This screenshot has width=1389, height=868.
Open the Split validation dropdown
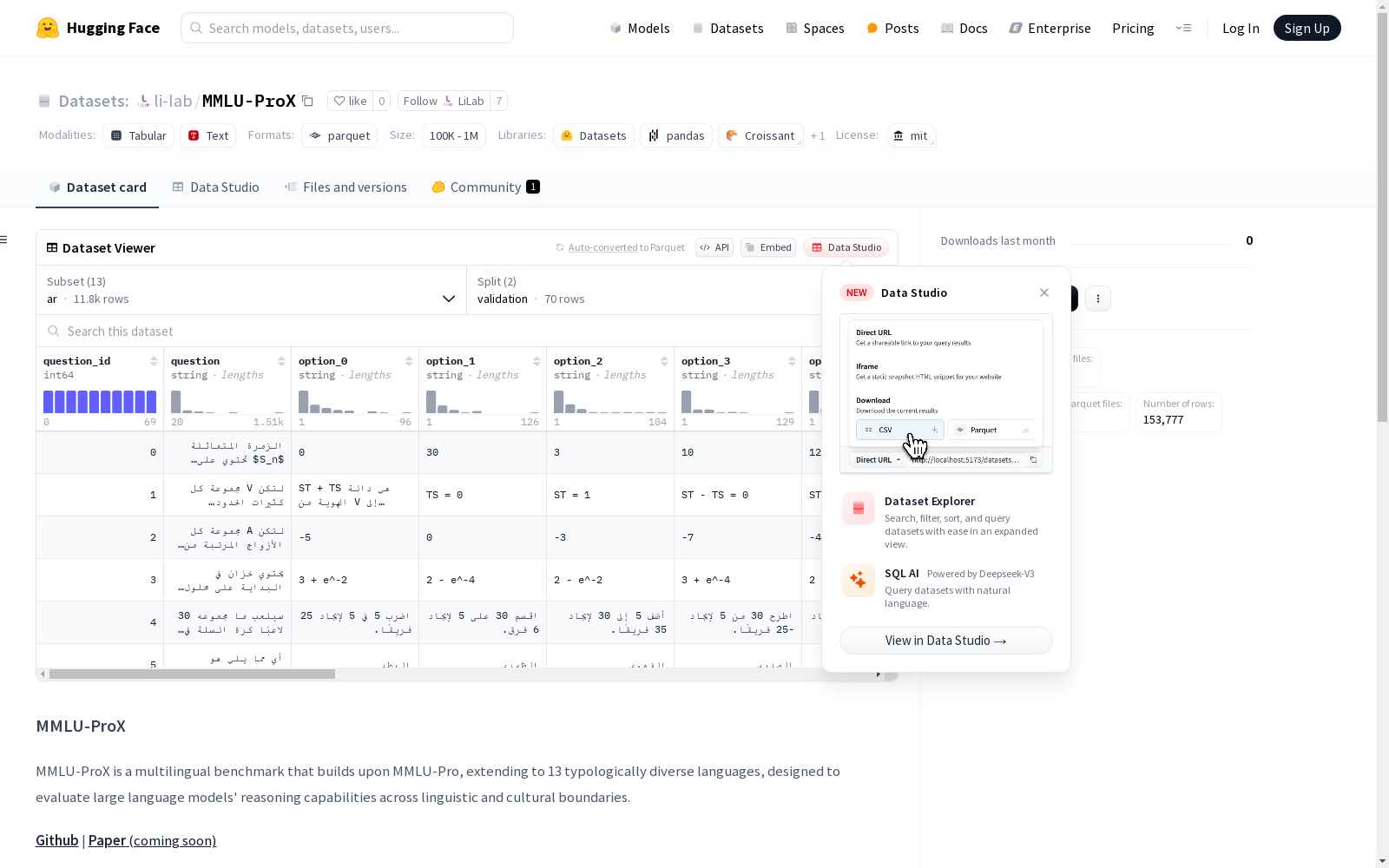click(644, 290)
